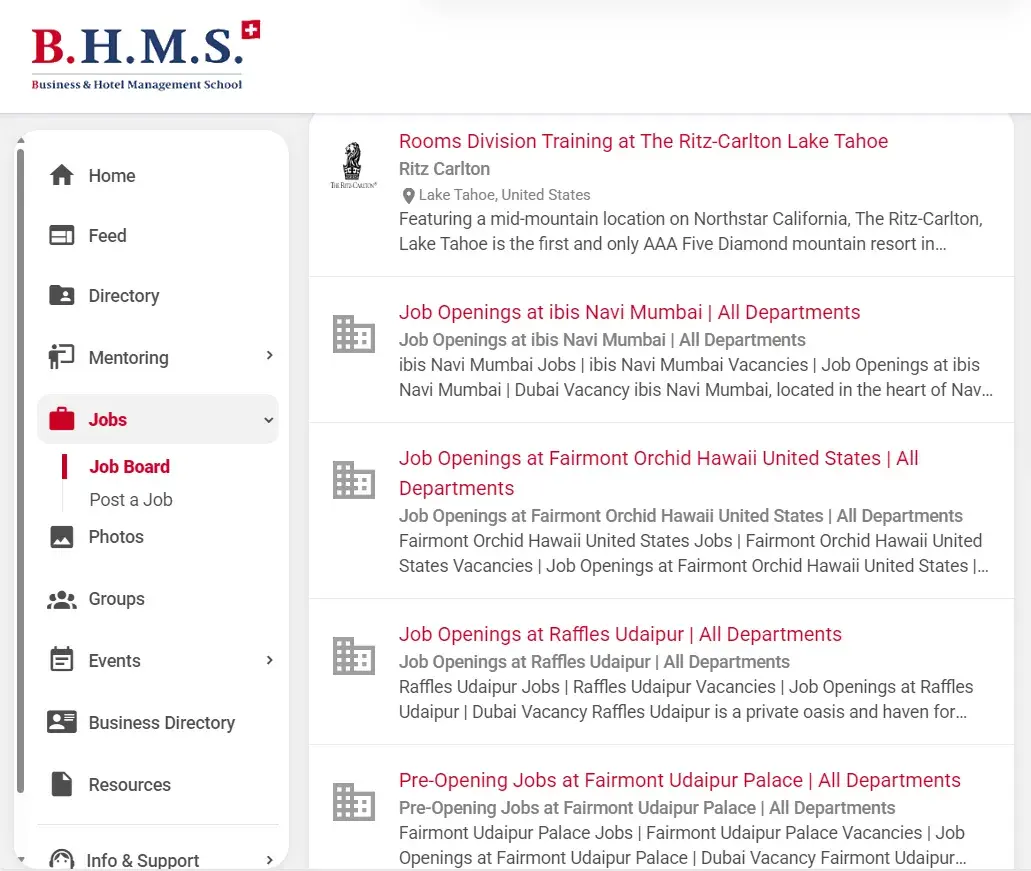Expand the Mentoring submenu chevron
The image size is (1031, 871).
pos(269,356)
